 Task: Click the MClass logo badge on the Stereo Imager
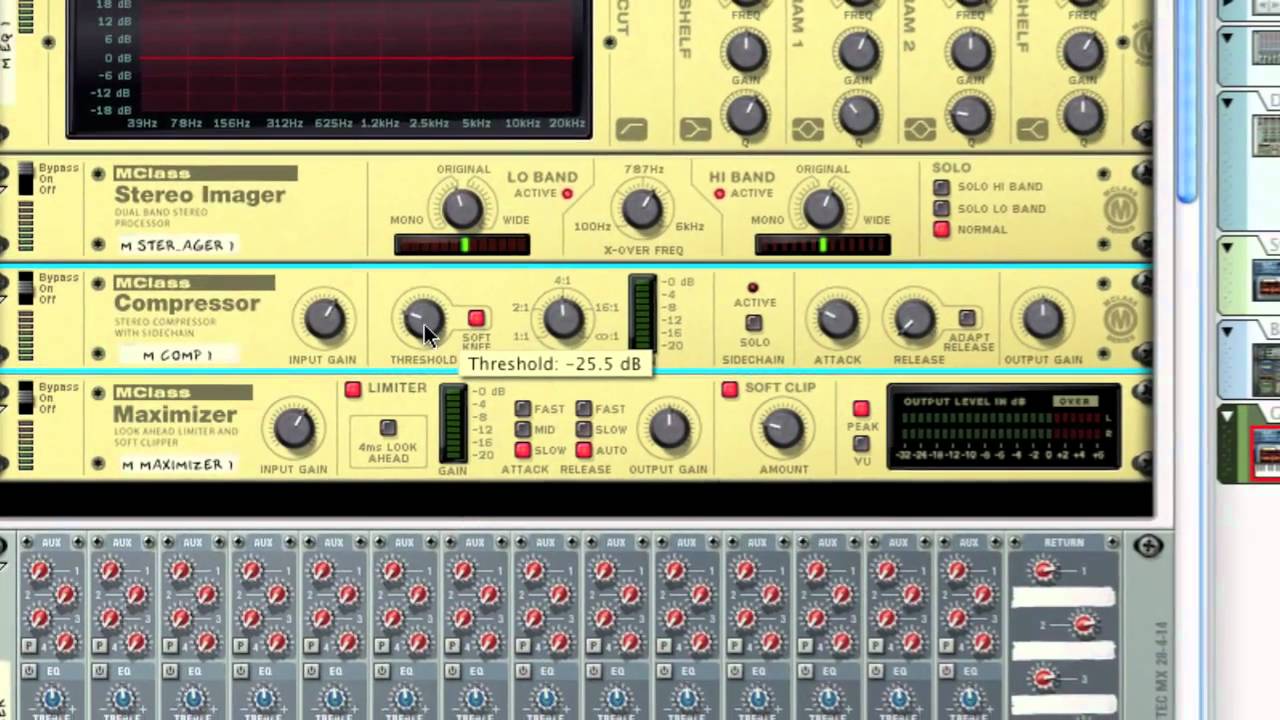[x=1120, y=211]
